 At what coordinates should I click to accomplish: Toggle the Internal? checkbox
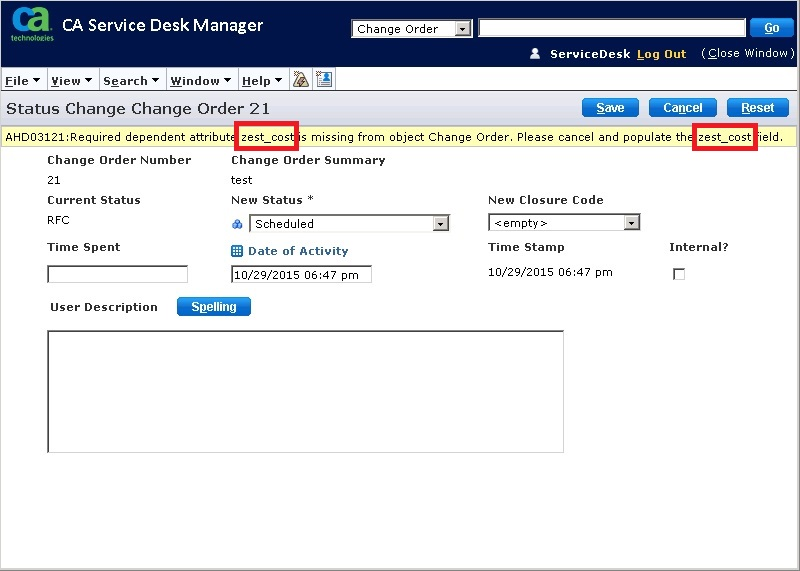point(679,274)
